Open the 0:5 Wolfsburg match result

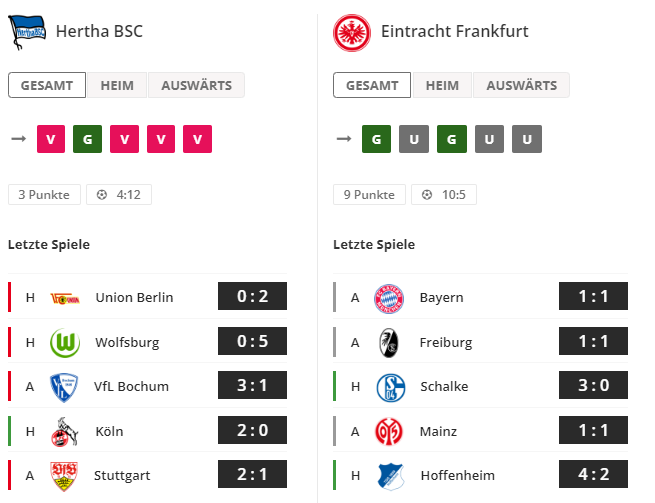[252, 341]
